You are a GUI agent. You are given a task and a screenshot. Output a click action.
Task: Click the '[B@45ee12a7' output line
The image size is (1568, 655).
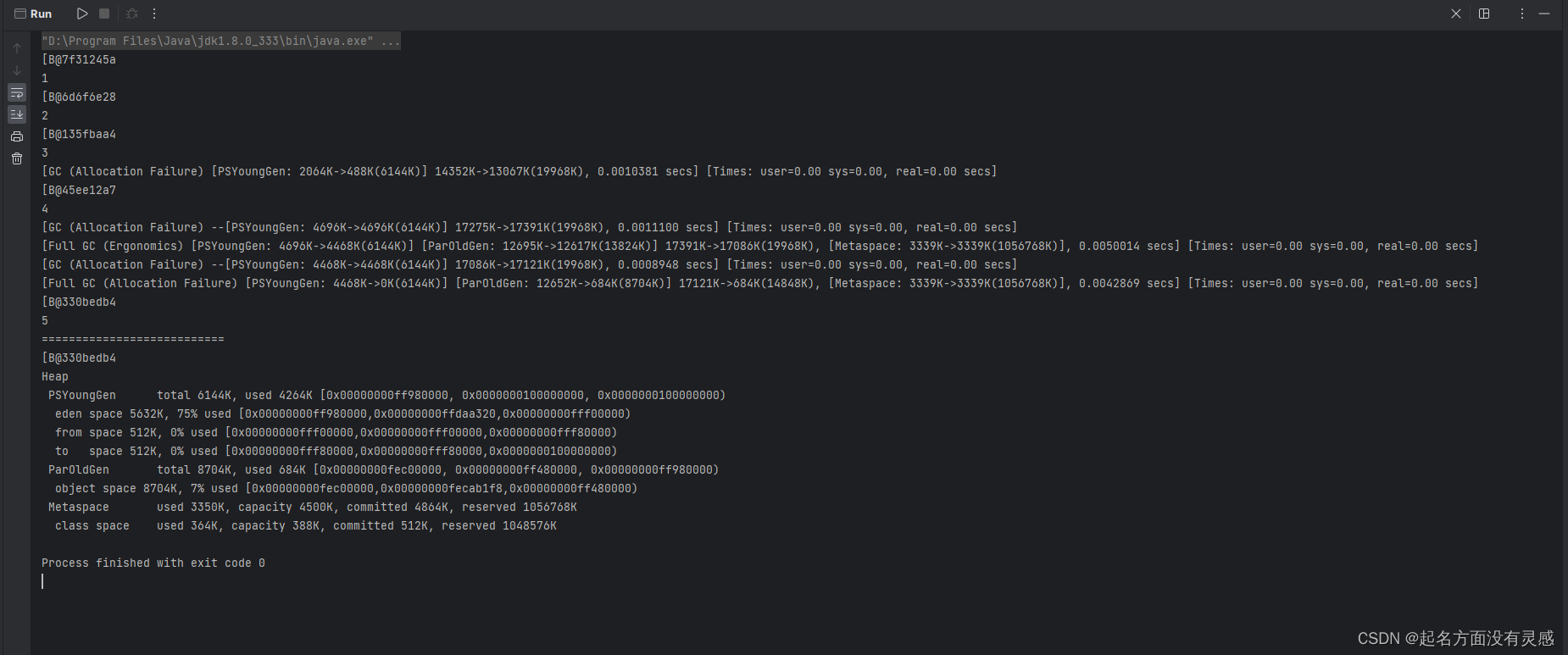tap(79, 190)
